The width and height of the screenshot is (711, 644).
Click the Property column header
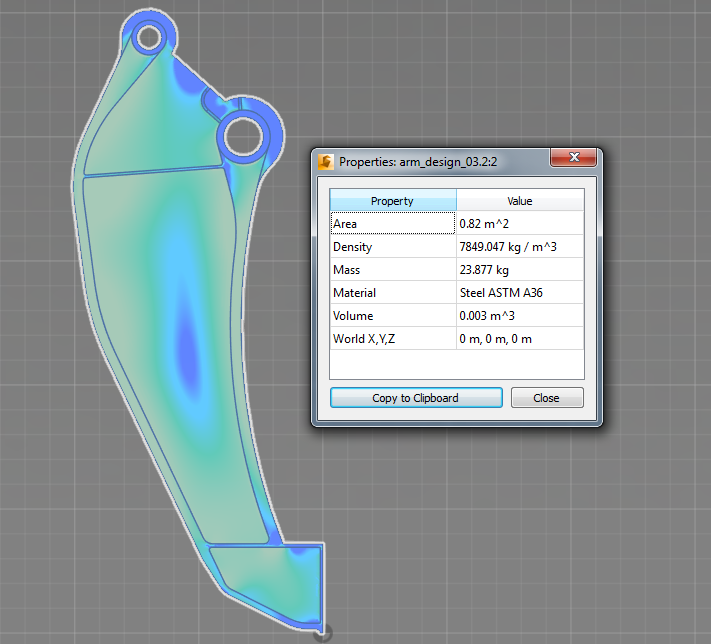pos(393,200)
